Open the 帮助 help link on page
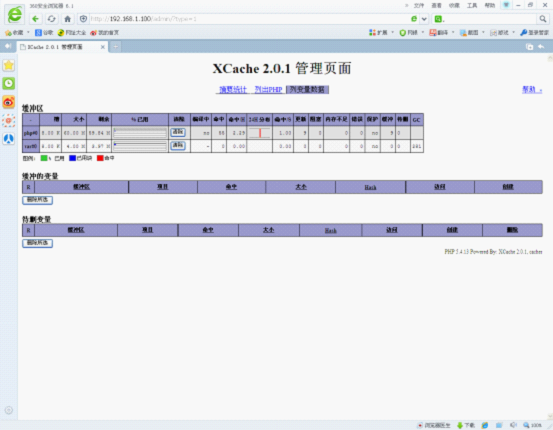Image resolution: width=553 pixels, height=430 pixels. tap(532, 90)
